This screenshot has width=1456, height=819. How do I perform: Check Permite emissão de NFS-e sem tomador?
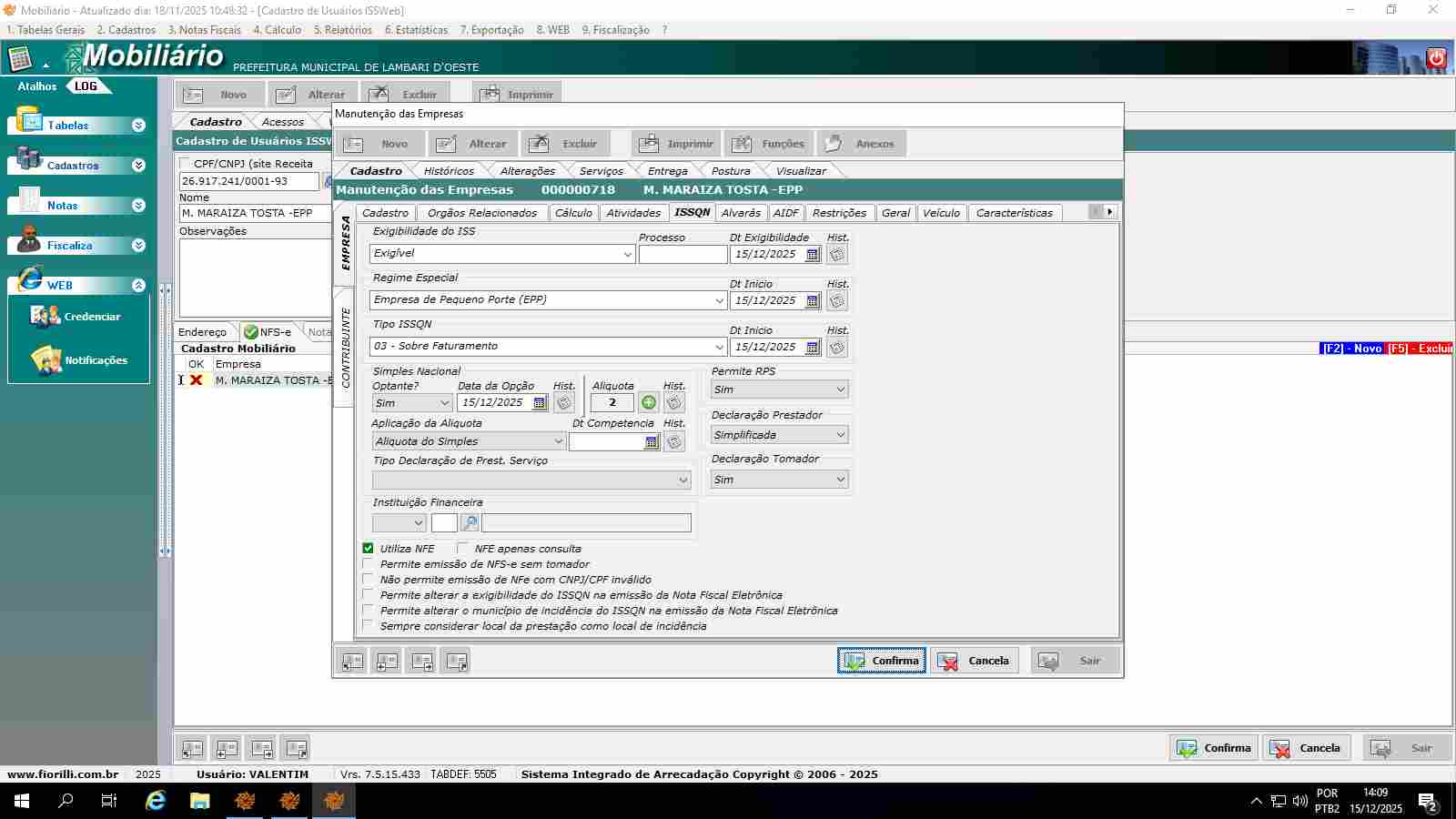(x=369, y=564)
